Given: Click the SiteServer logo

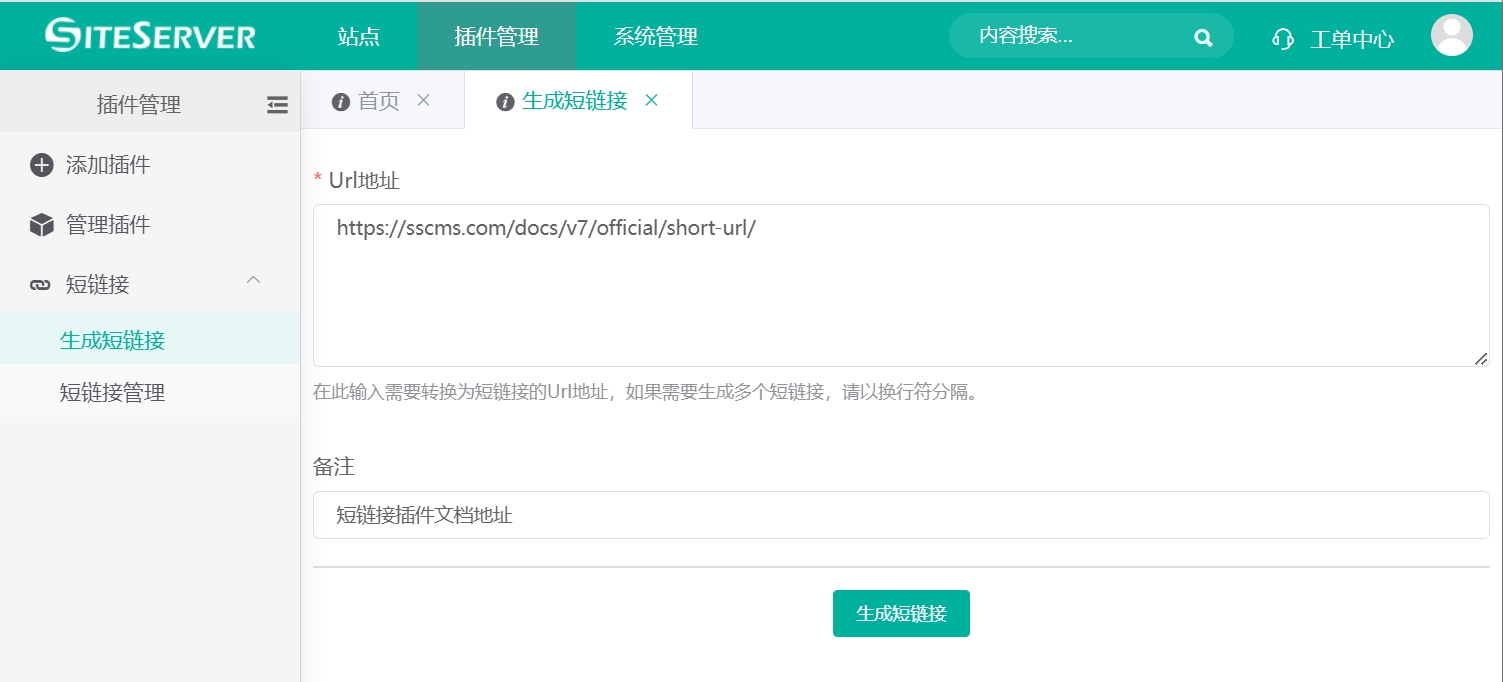Looking at the screenshot, I should click(150, 36).
